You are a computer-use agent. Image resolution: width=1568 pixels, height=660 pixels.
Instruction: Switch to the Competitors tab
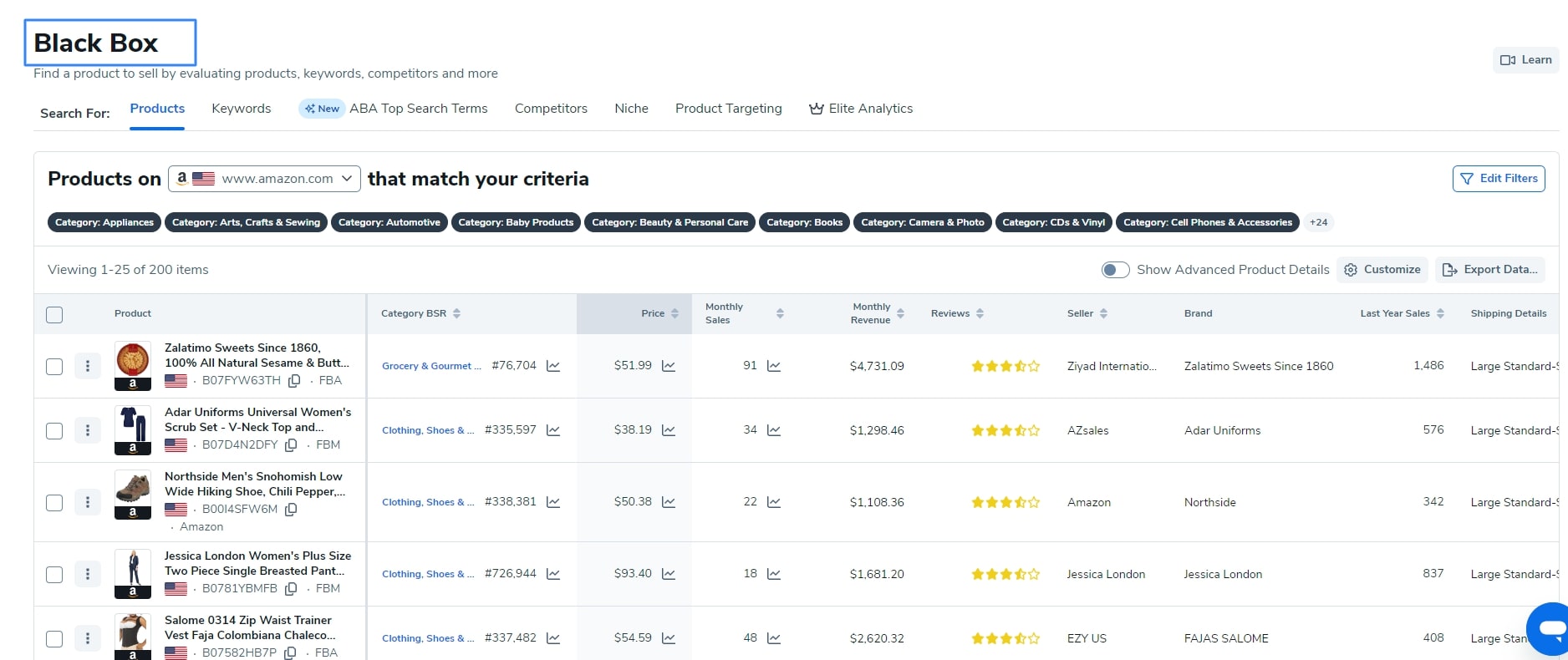[x=551, y=109]
